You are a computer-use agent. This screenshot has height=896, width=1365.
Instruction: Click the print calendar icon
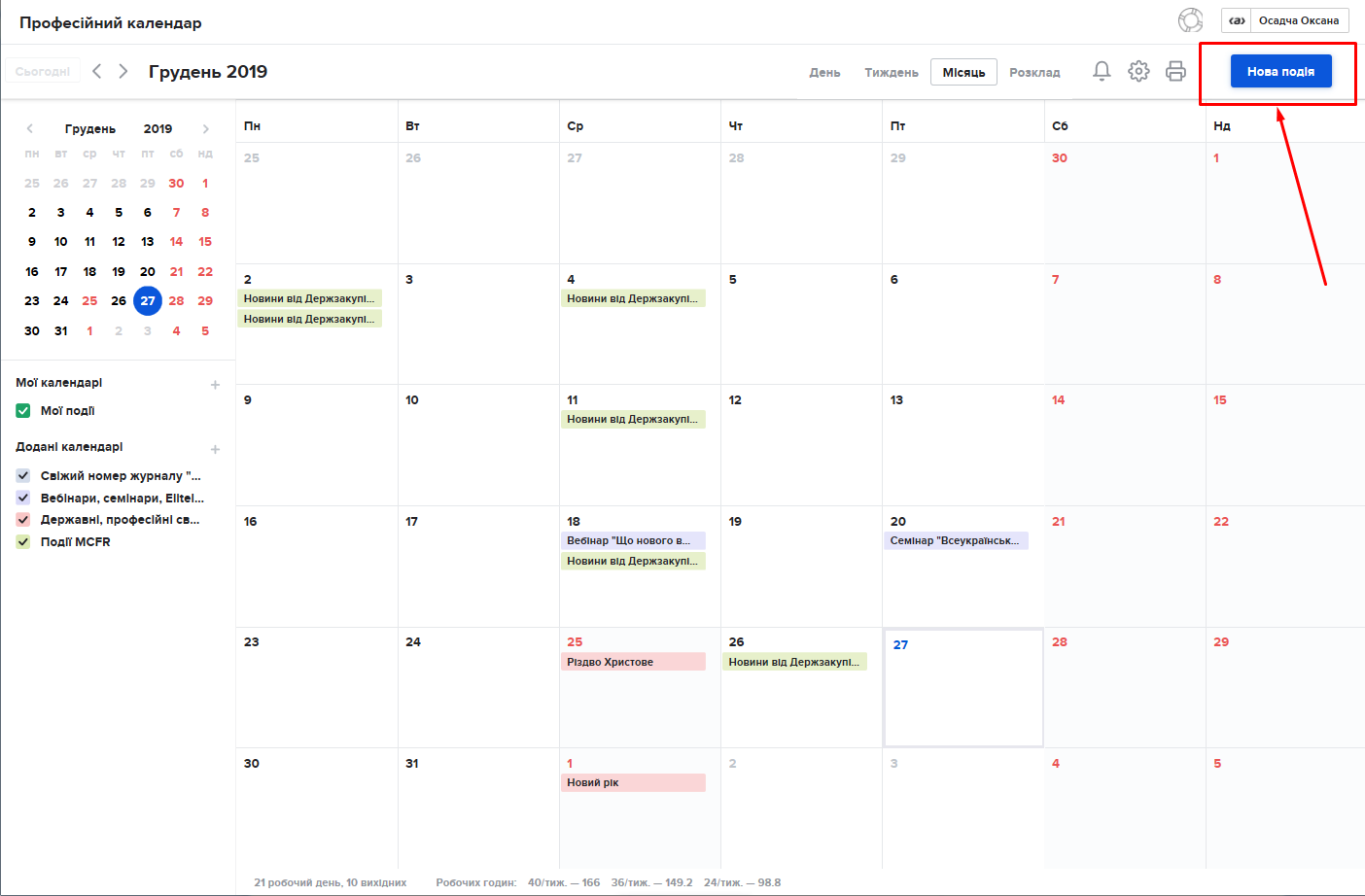click(x=1175, y=71)
